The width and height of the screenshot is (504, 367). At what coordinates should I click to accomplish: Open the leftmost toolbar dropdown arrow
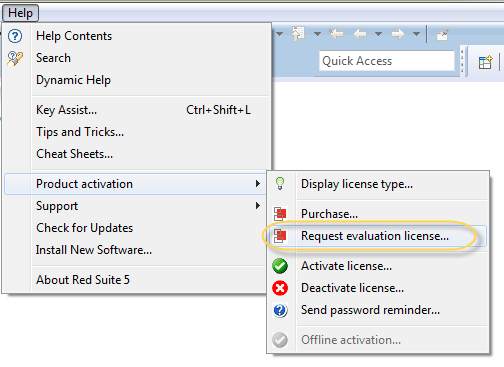(x=280, y=34)
